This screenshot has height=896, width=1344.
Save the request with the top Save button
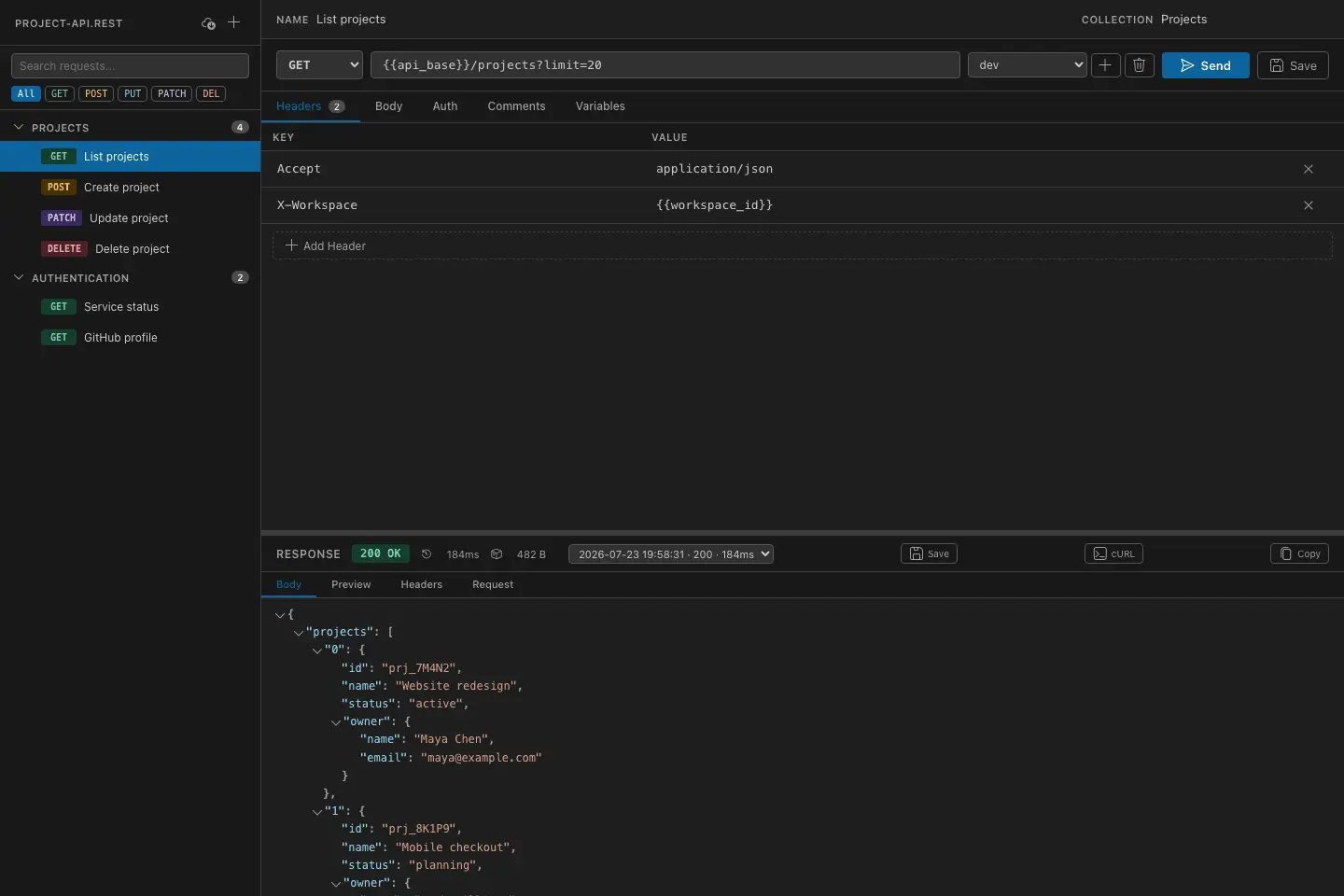point(1293,65)
